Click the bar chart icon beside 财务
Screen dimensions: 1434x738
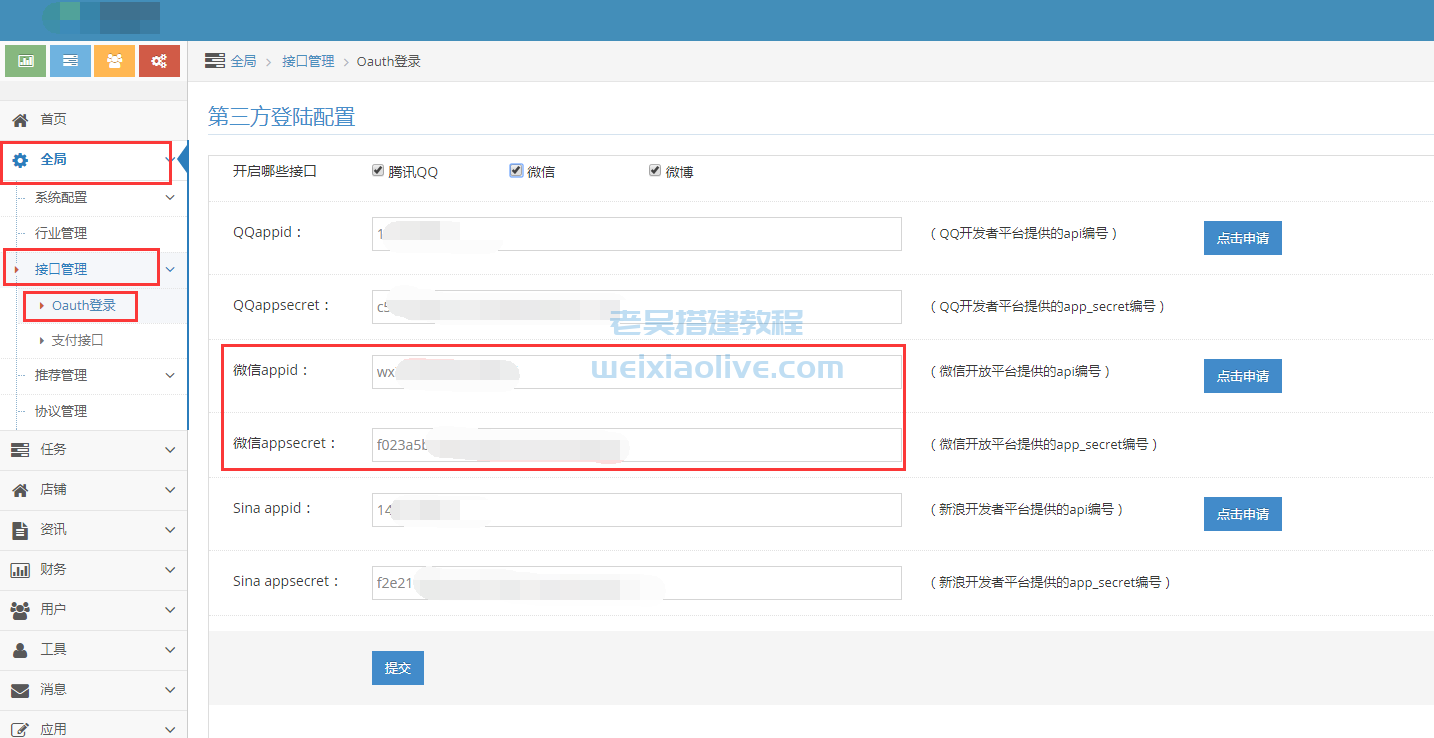click(x=19, y=570)
